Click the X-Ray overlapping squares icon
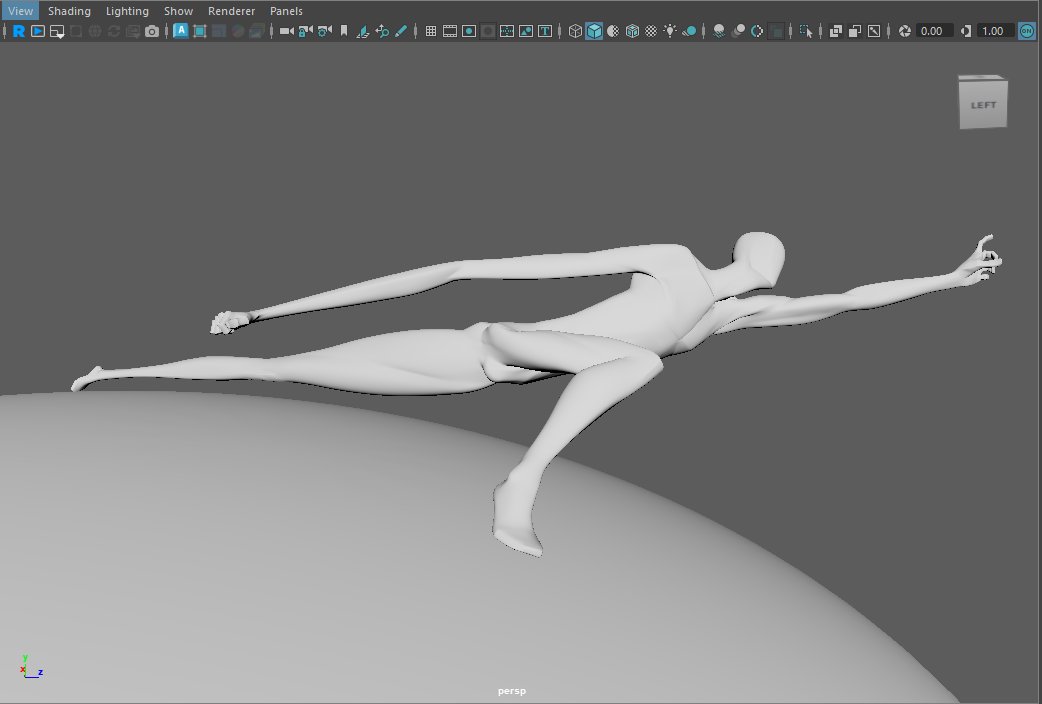1042x704 pixels. [x=836, y=31]
